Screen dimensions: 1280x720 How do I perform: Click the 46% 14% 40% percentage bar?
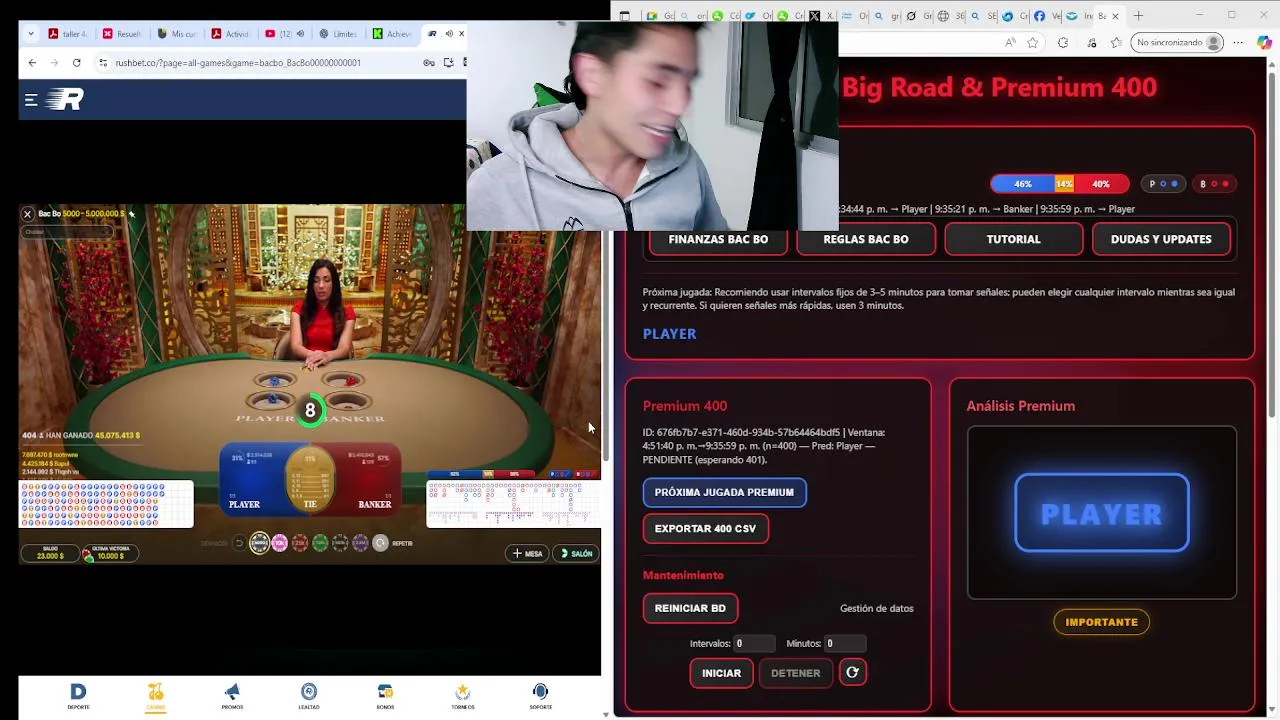[1060, 184]
